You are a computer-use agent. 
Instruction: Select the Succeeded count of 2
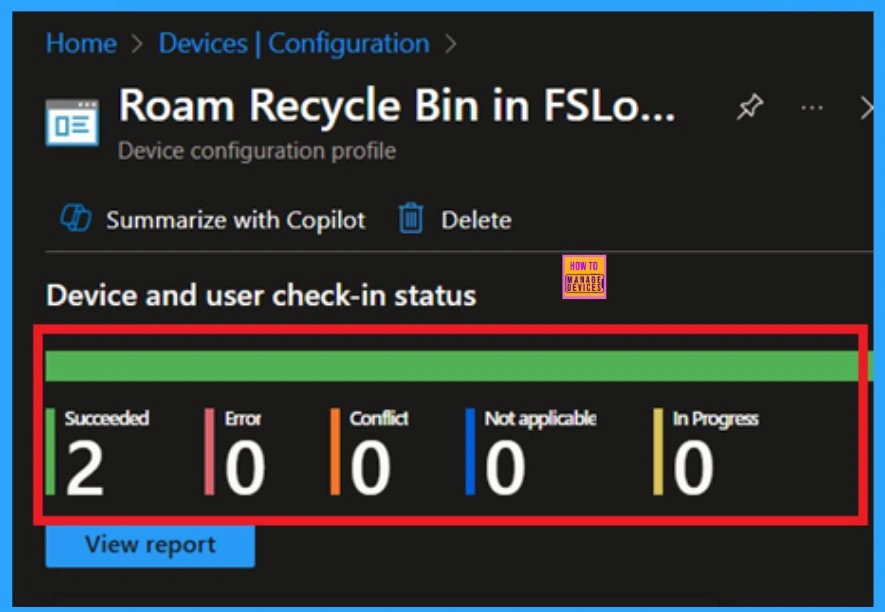click(x=85, y=469)
